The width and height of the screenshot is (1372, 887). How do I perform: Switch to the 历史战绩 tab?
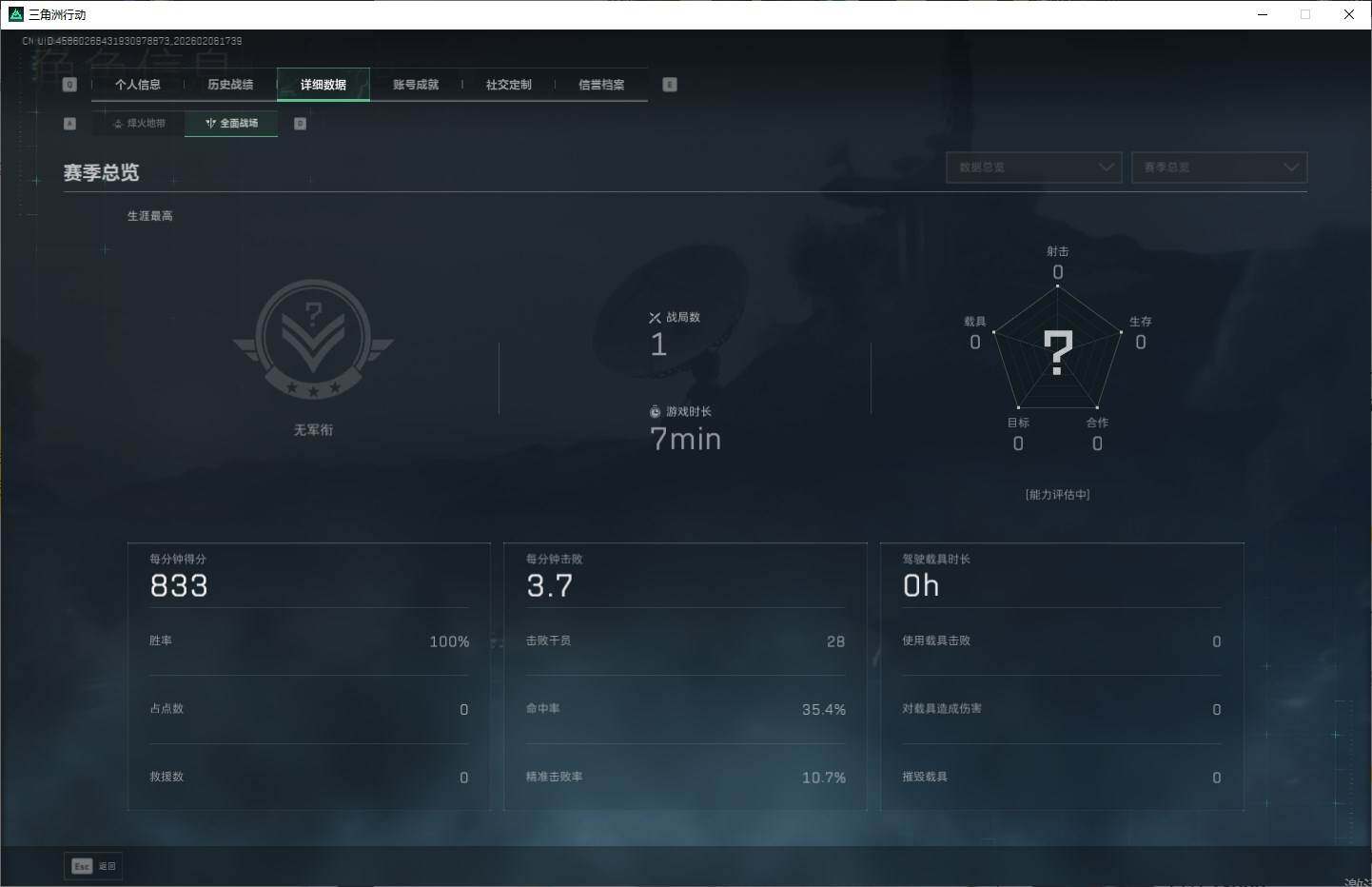tap(230, 85)
